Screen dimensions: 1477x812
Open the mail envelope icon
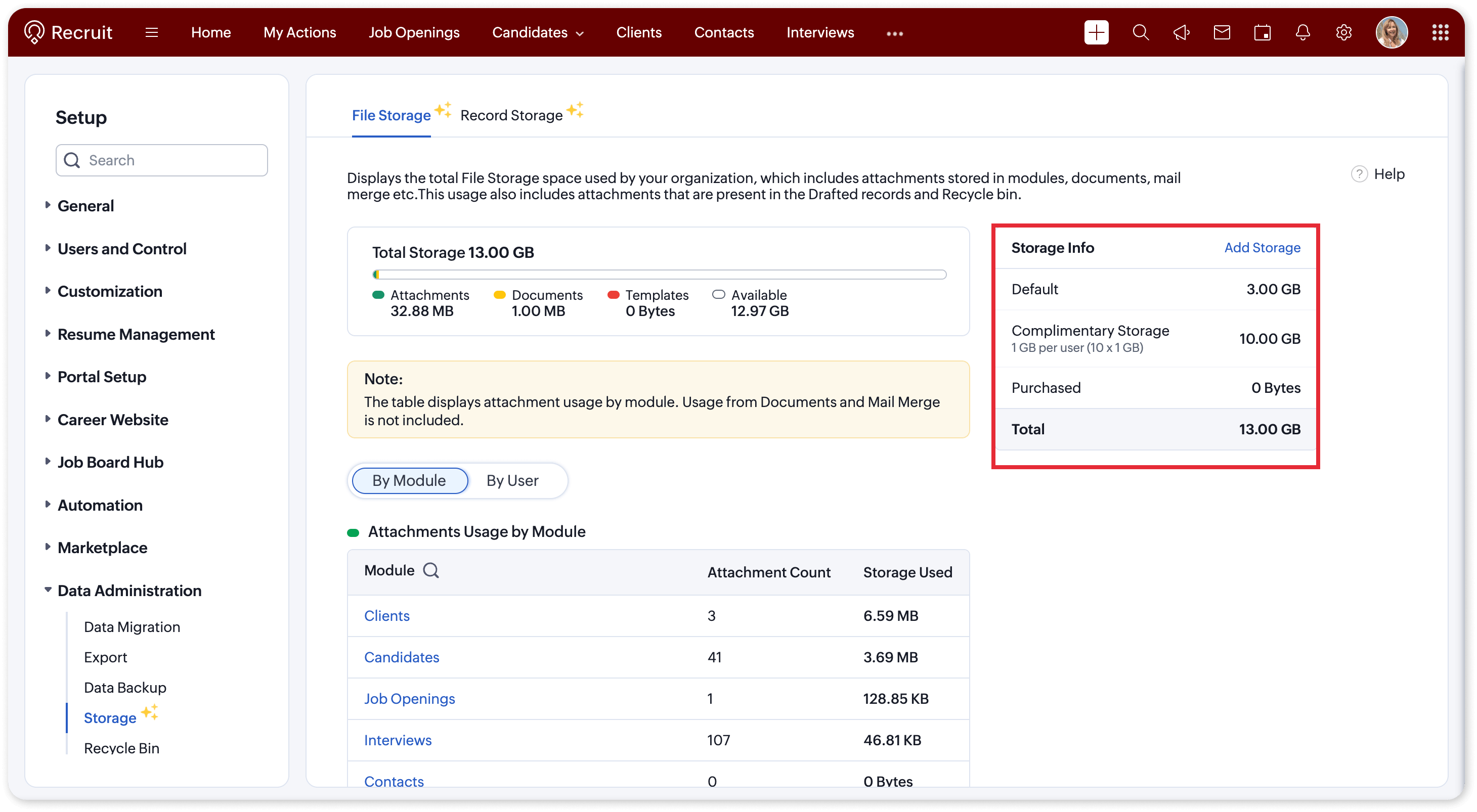coord(1222,33)
